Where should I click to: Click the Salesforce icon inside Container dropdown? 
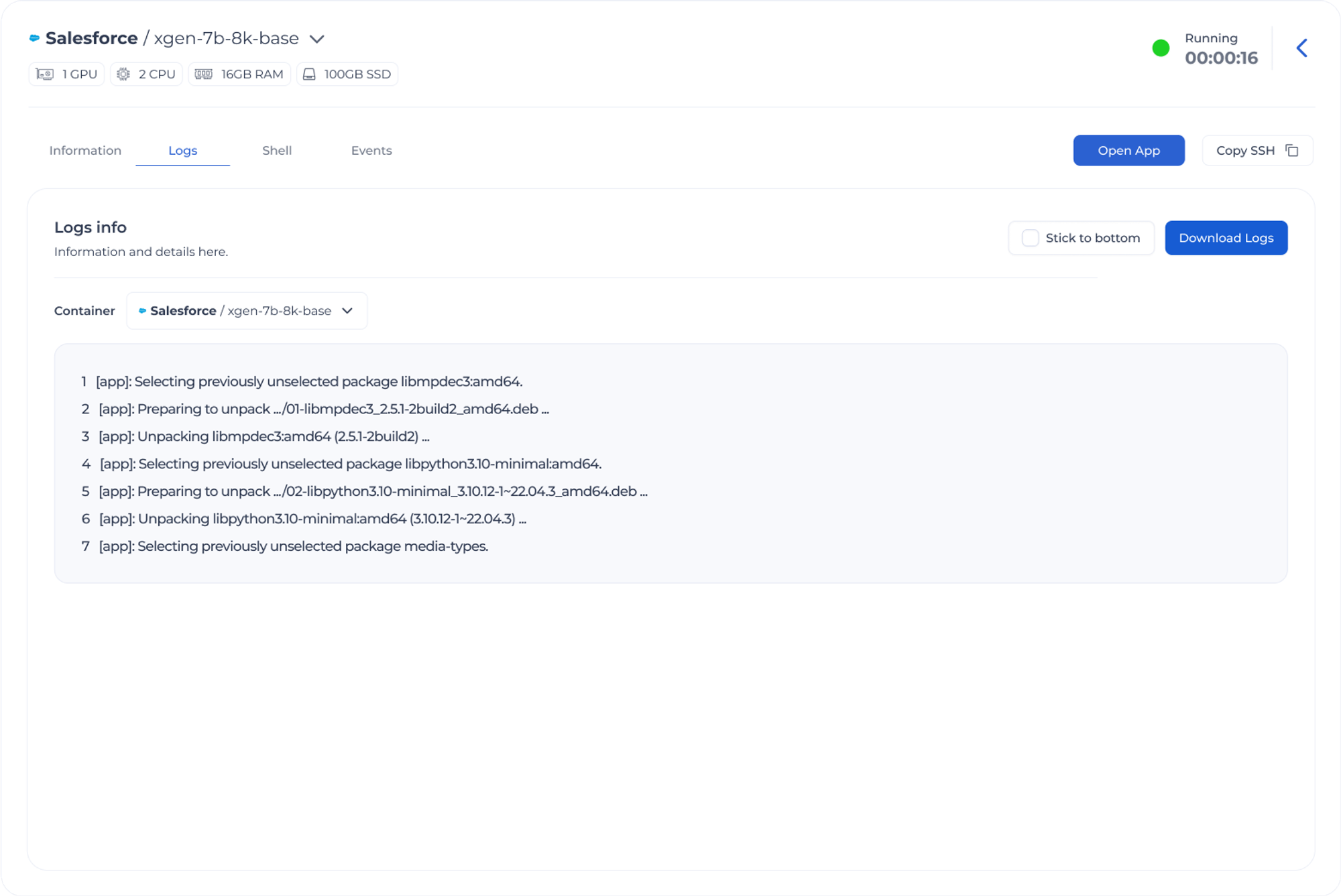click(x=142, y=311)
